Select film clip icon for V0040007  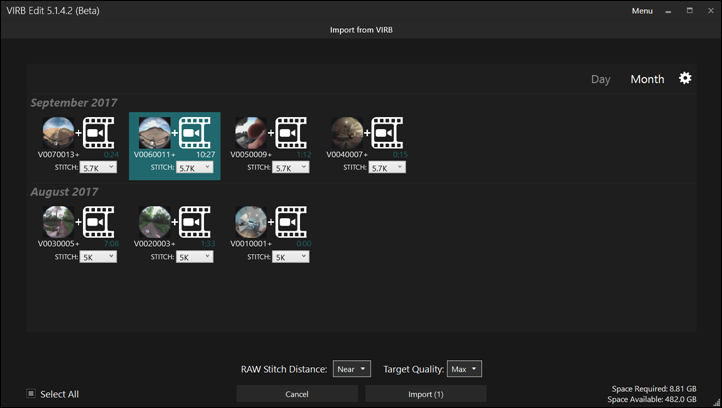pyautogui.click(x=387, y=133)
